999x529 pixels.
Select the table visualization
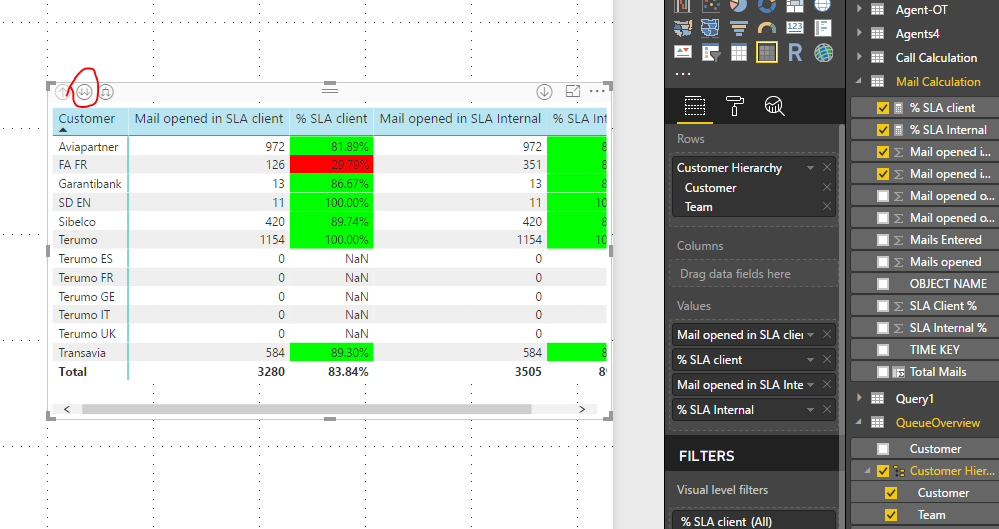pos(738,53)
